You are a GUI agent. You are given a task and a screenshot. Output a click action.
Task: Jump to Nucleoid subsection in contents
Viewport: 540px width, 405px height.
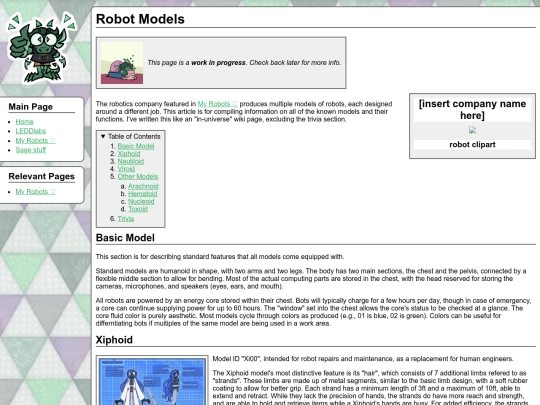[x=141, y=201]
